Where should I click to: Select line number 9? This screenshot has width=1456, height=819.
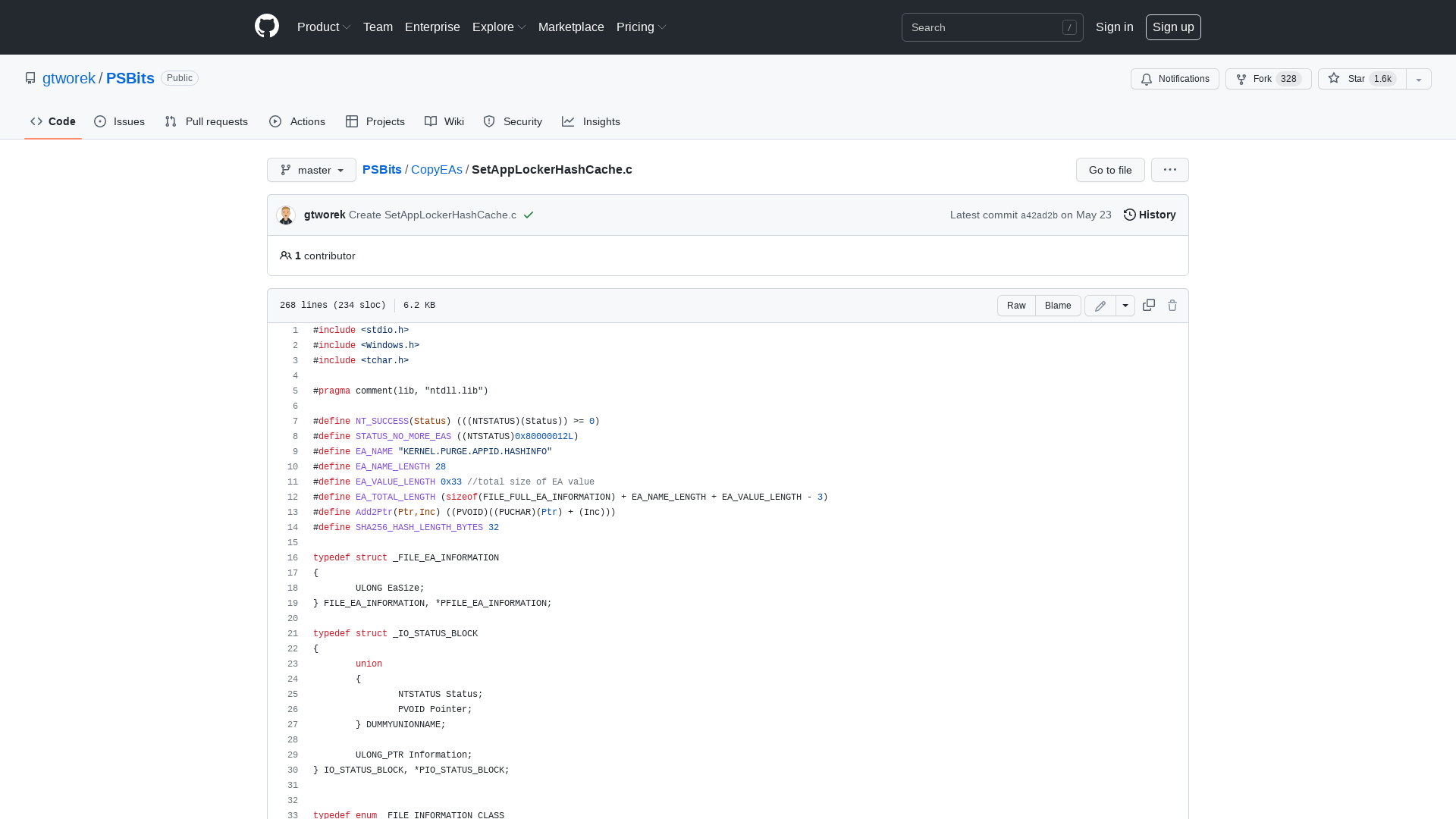pos(295,451)
